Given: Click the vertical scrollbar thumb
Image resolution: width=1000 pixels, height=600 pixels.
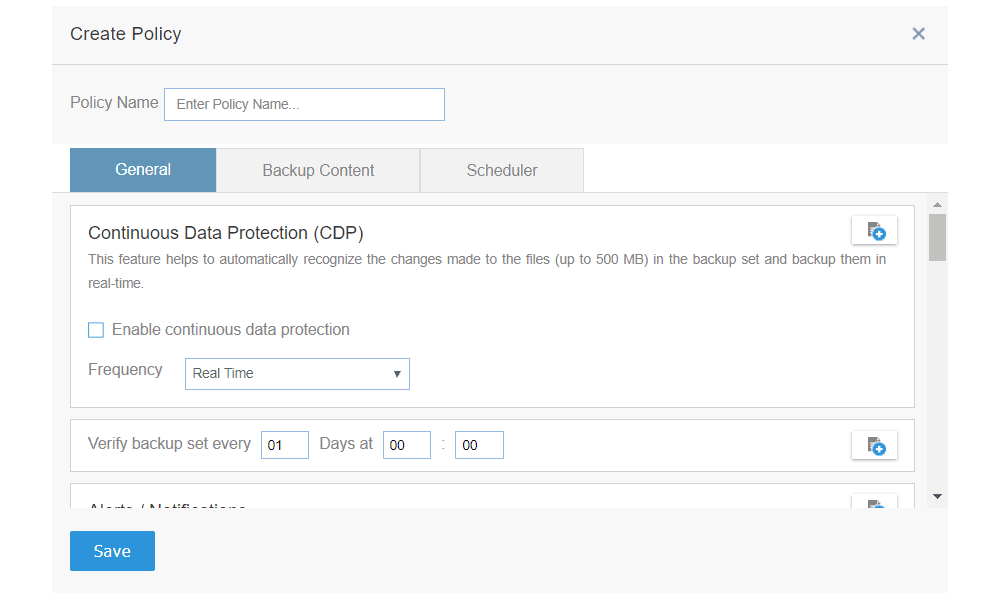Looking at the screenshot, I should [938, 238].
